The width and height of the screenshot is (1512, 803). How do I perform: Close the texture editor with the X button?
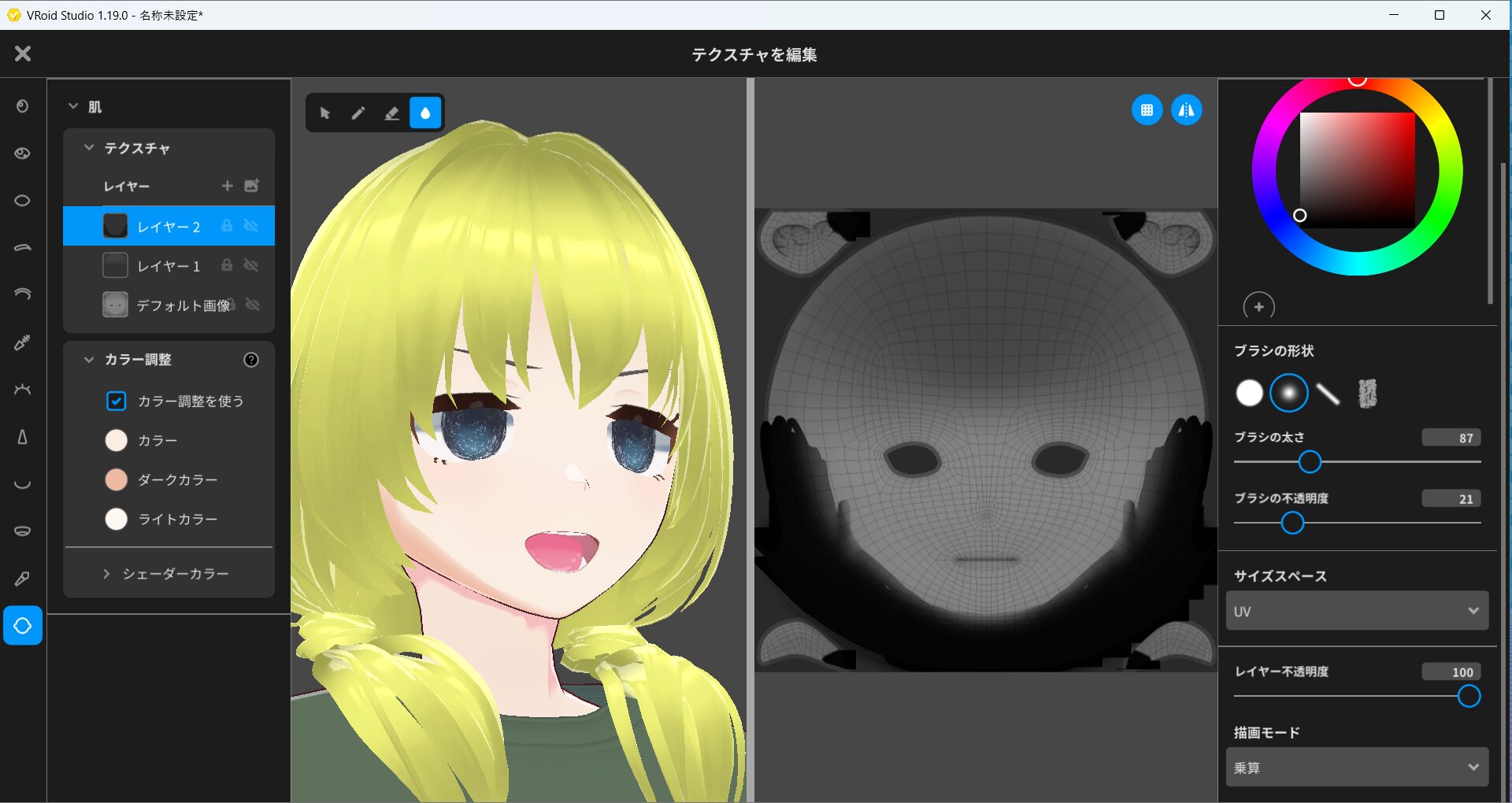coord(23,54)
